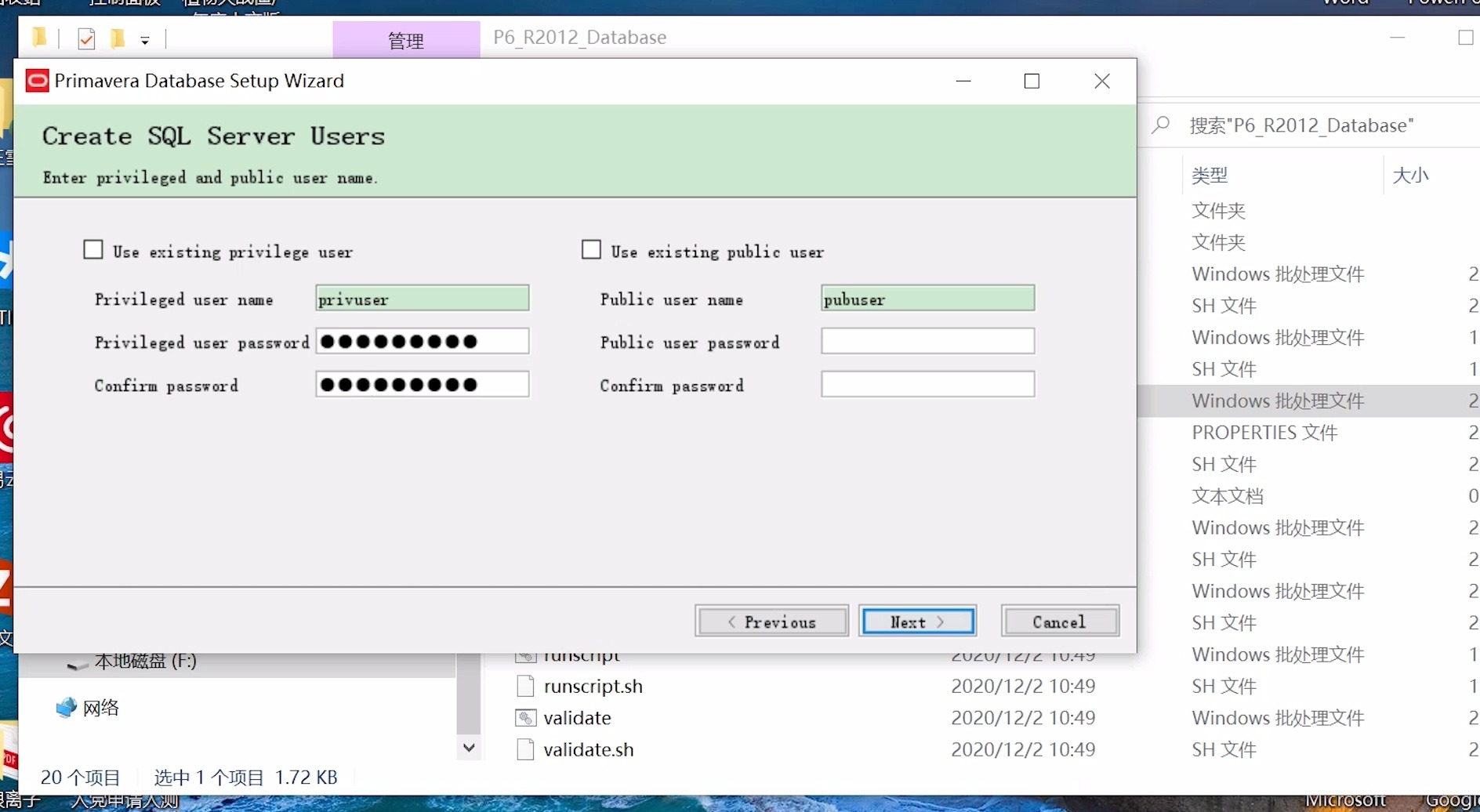Edit the Privileged user name field
The image size is (1480, 812).
pyautogui.click(x=423, y=299)
